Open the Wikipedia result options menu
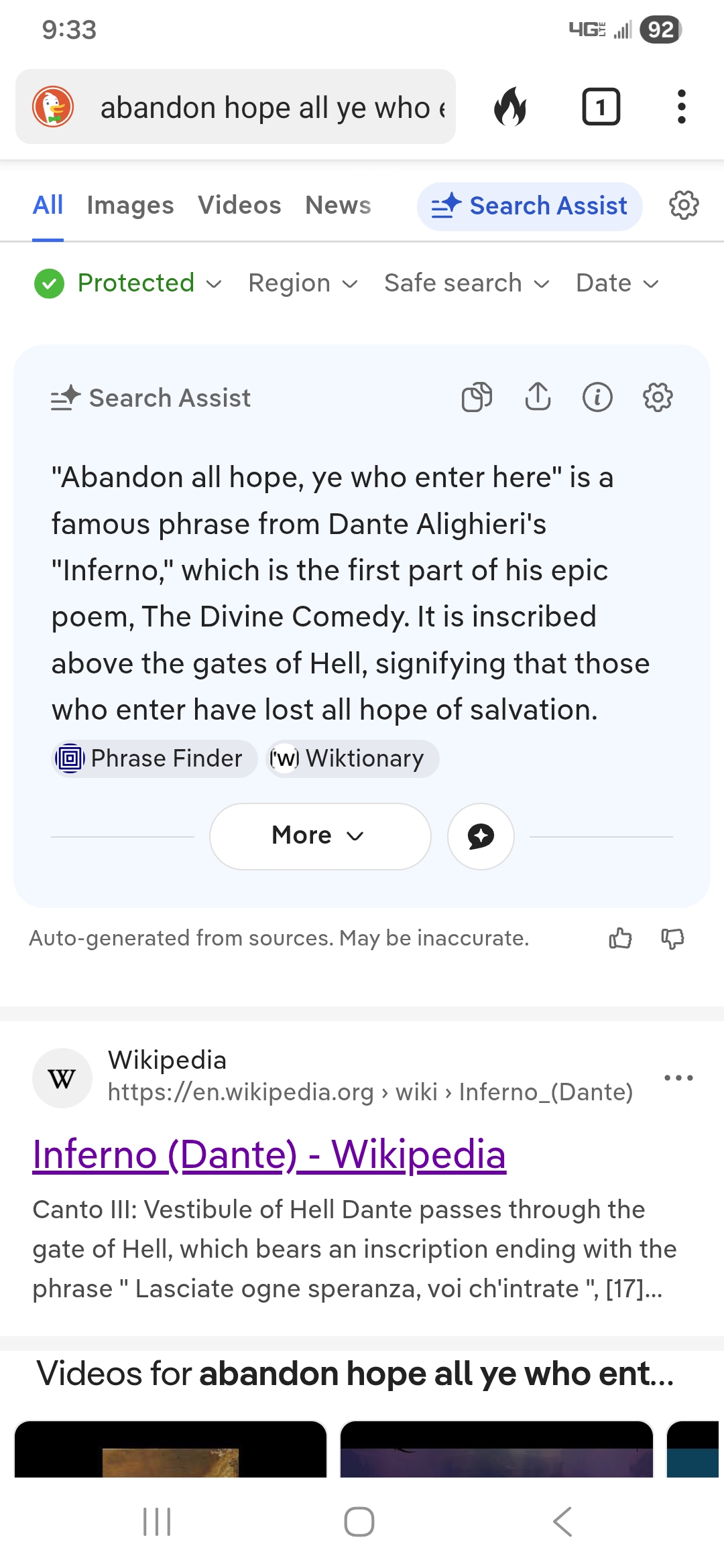The width and height of the screenshot is (724, 1568). [678, 1077]
